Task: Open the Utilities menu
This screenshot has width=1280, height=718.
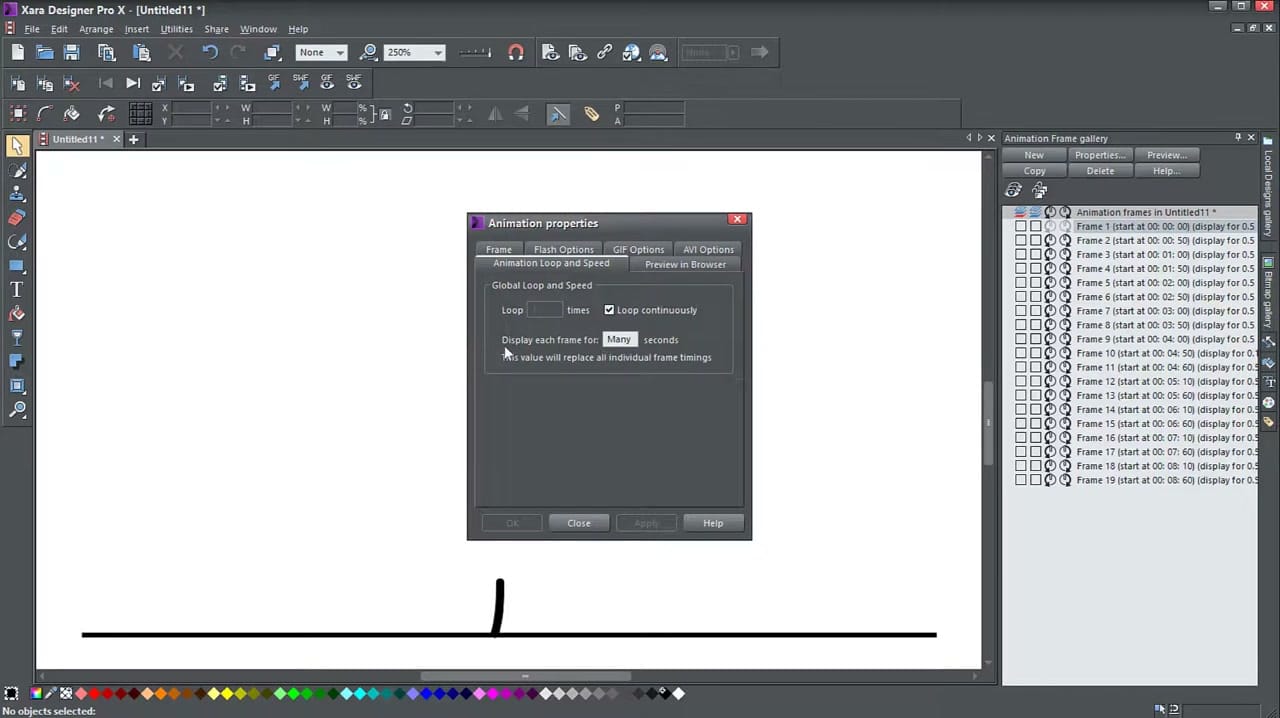Action: [x=176, y=28]
